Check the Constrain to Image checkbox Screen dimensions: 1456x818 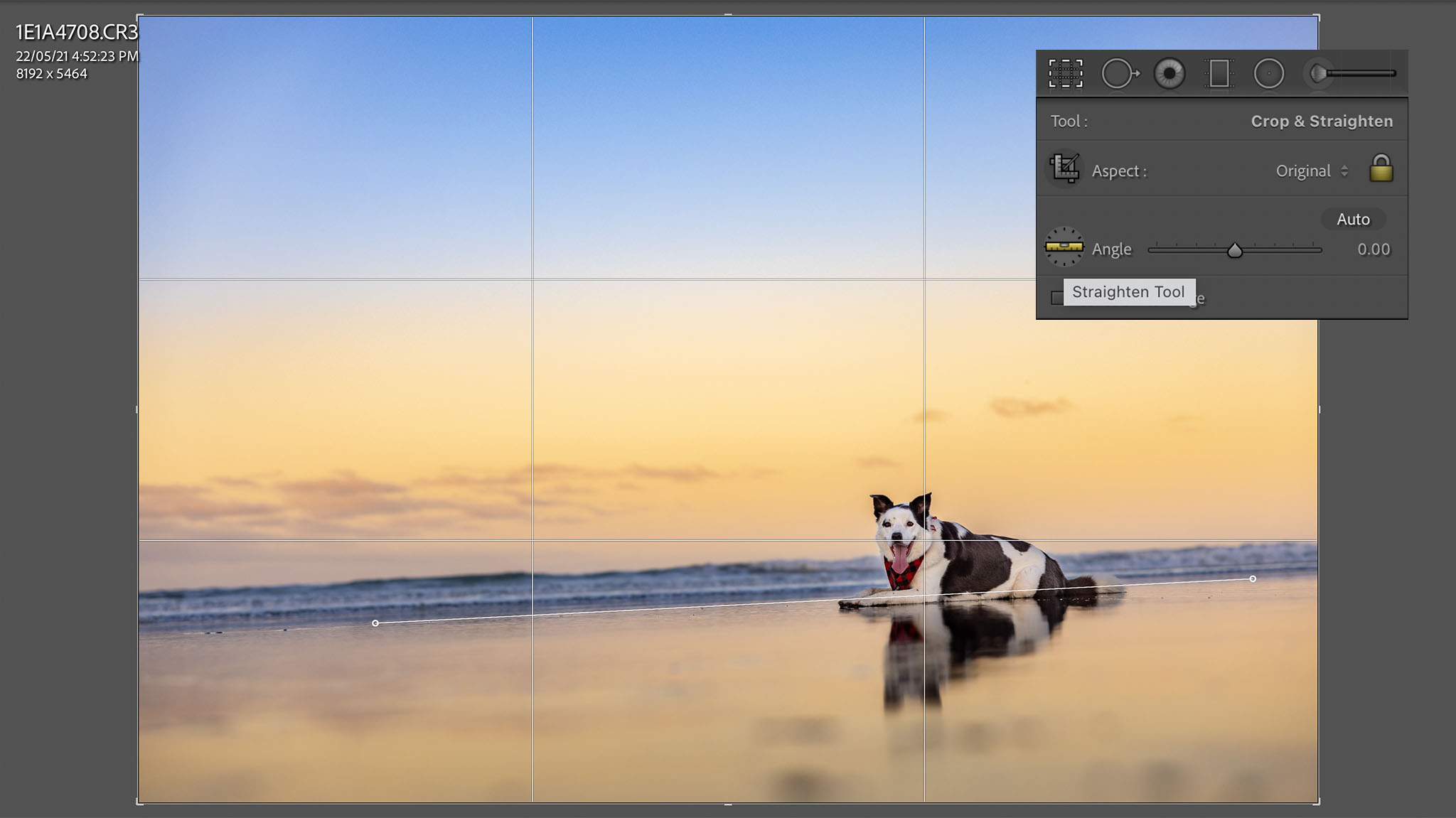[x=1056, y=298]
